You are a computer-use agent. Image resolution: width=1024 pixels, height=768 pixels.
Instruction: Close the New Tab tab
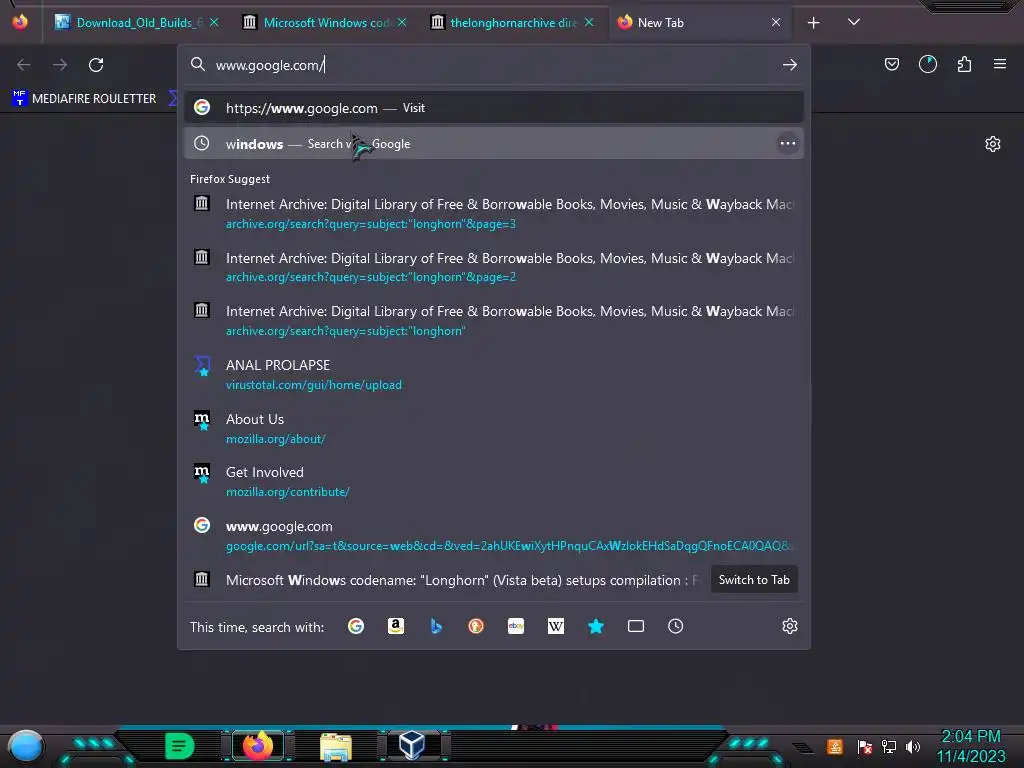point(776,22)
